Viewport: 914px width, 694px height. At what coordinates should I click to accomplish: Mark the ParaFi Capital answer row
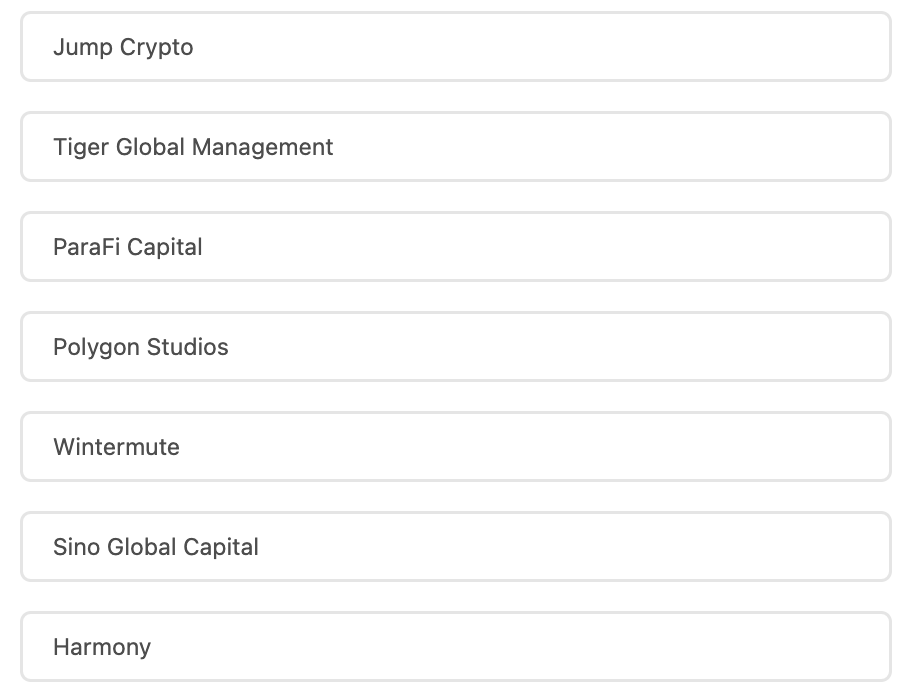(x=455, y=247)
